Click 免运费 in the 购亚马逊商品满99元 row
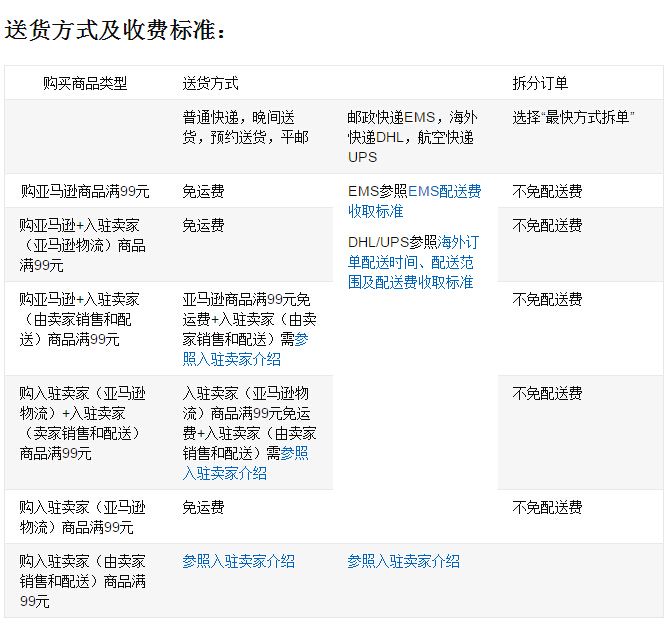The height and width of the screenshot is (629, 669). [203, 191]
